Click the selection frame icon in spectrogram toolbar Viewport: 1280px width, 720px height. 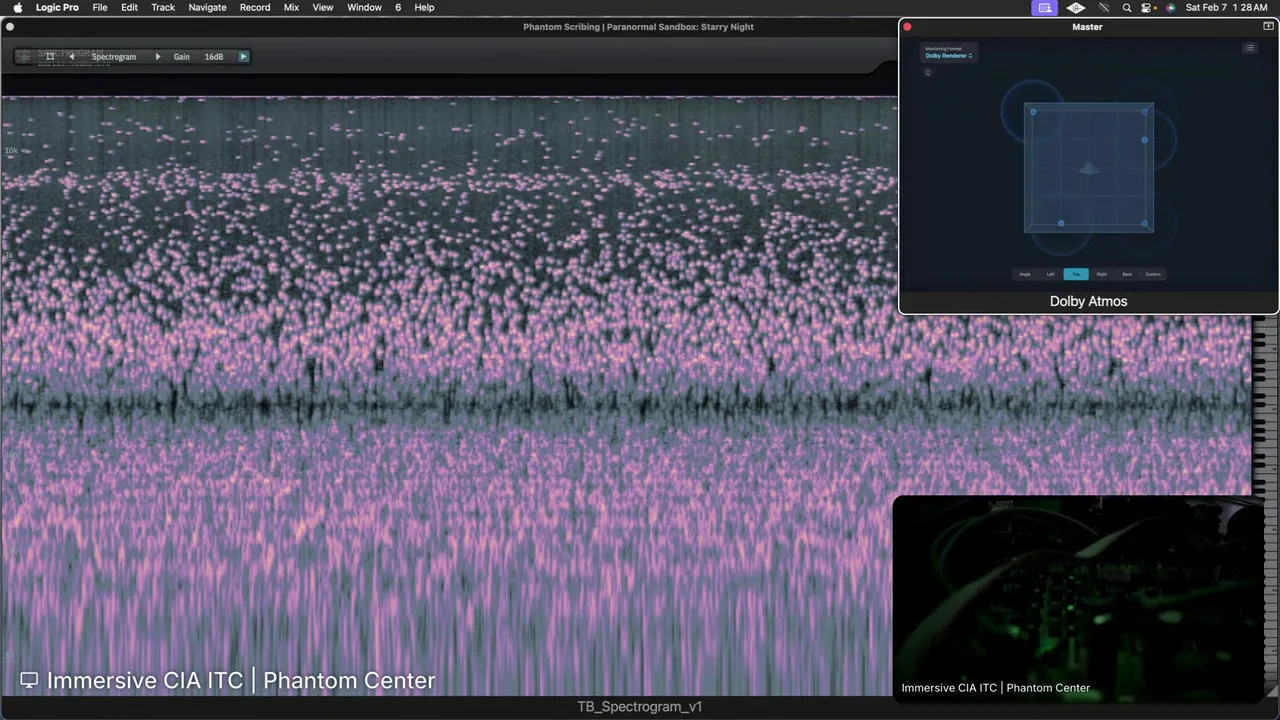point(50,57)
